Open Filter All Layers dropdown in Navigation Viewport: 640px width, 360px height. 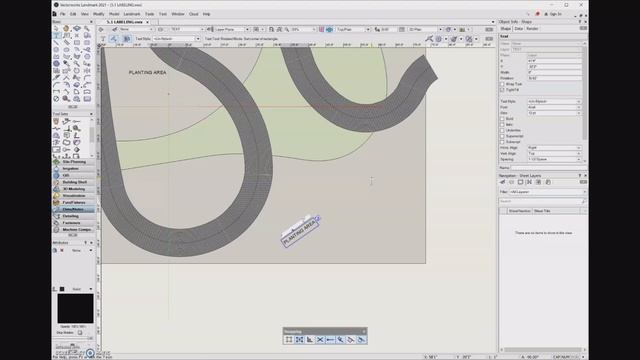(547, 192)
